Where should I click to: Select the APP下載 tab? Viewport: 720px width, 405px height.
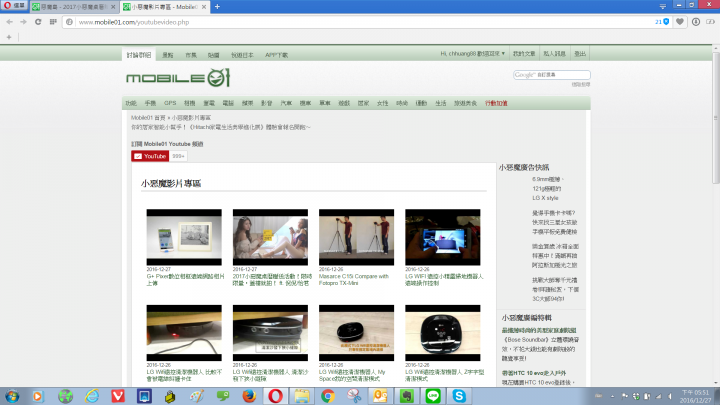(x=275, y=55)
